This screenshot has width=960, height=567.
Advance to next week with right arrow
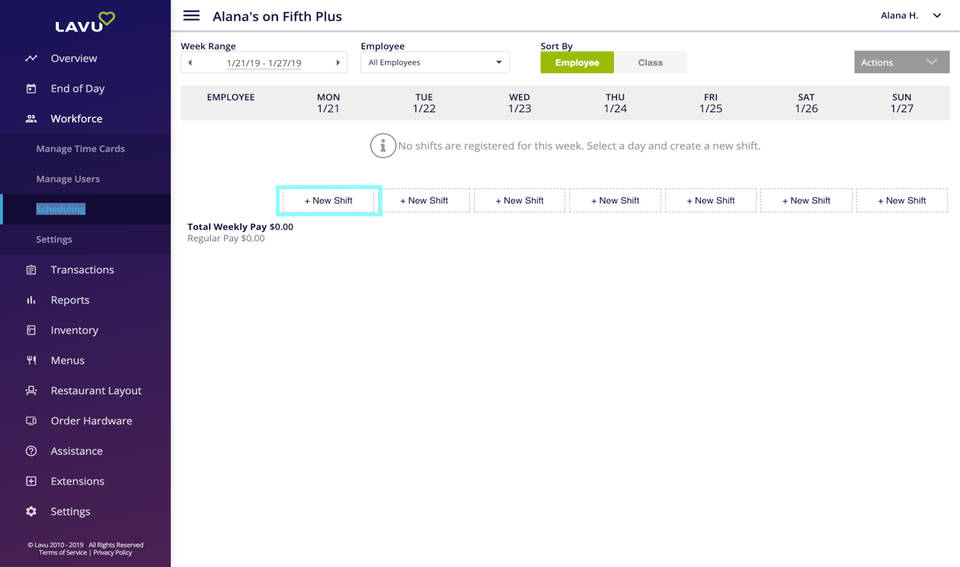[338, 63]
